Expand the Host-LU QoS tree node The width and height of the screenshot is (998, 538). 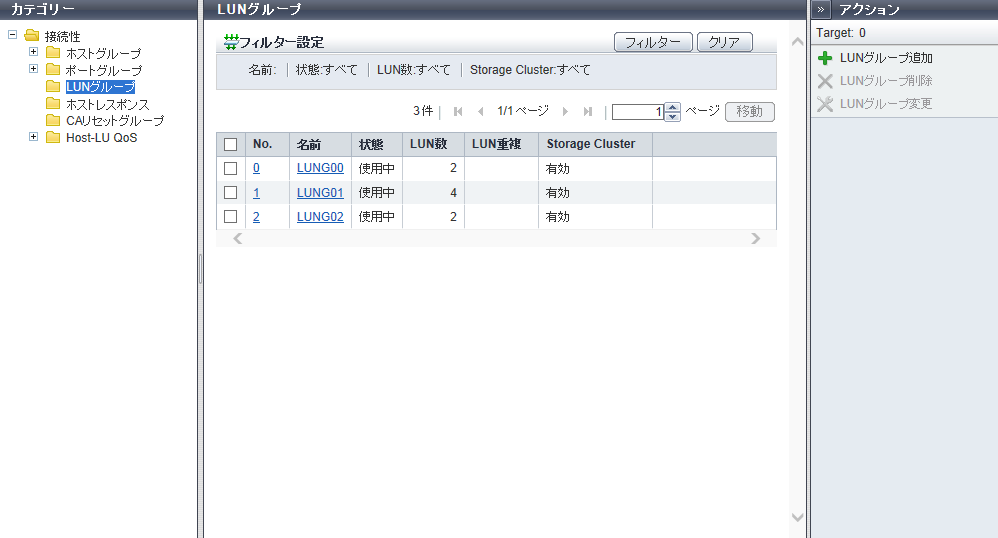[33, 137]
